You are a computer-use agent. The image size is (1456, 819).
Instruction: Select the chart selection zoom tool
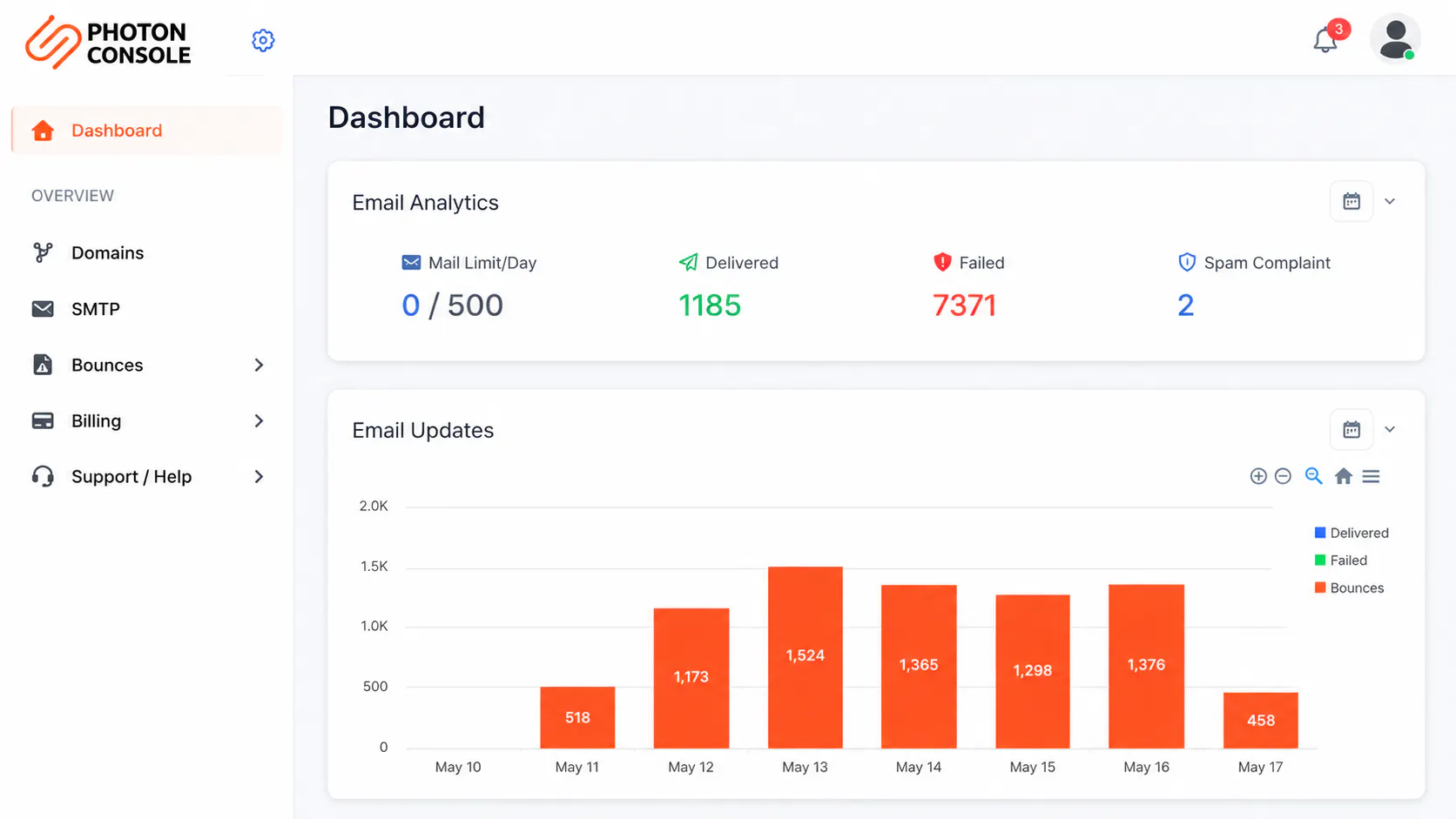click(x=1313, y=476)
